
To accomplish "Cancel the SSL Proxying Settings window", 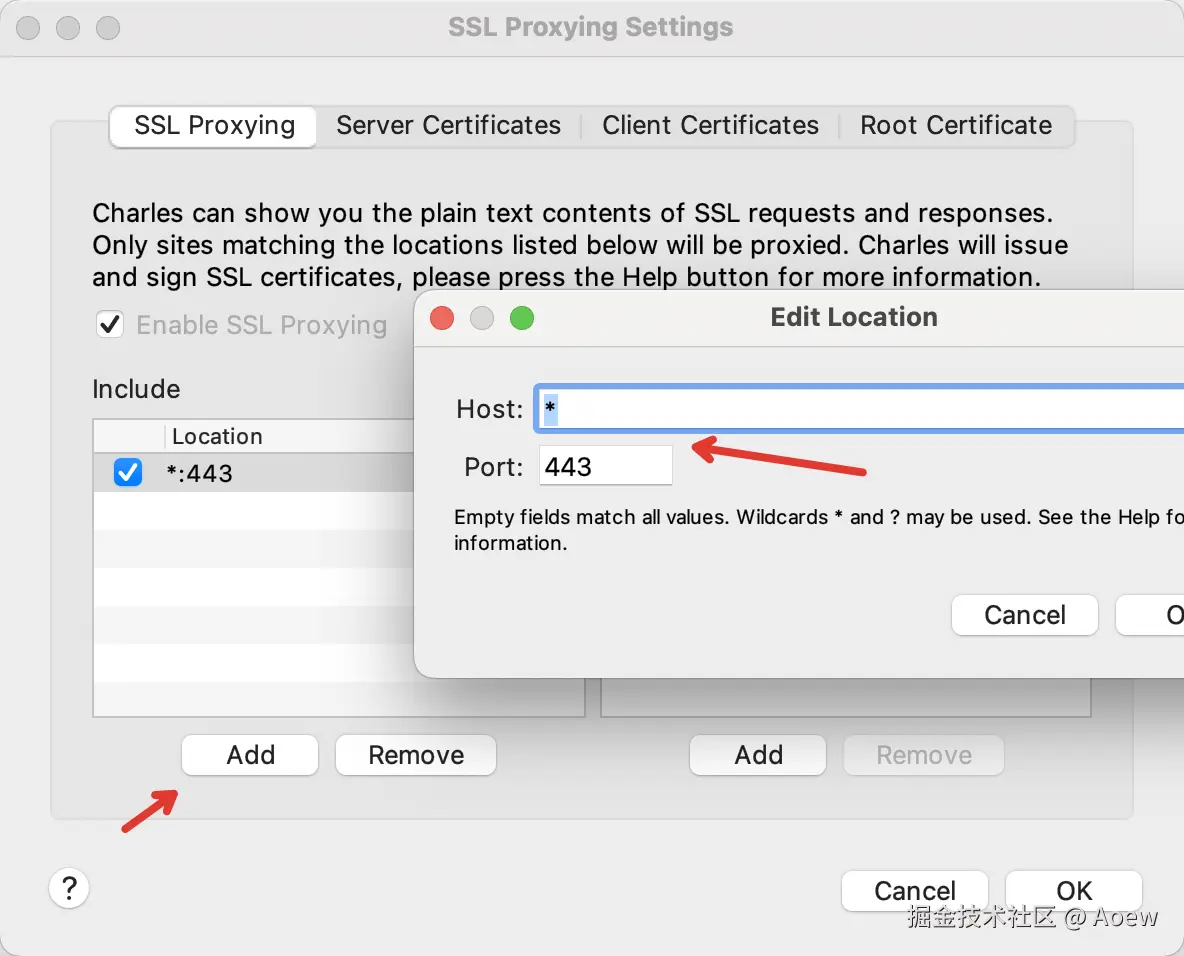I will point(914,891).
